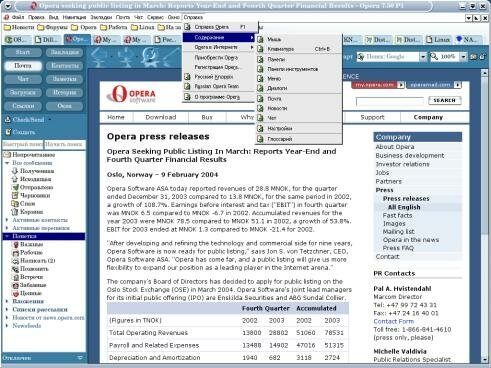Screen dimensions: 491x368
Task: Toggle the Ссылки panel button
Action: [x=23, y=106]
